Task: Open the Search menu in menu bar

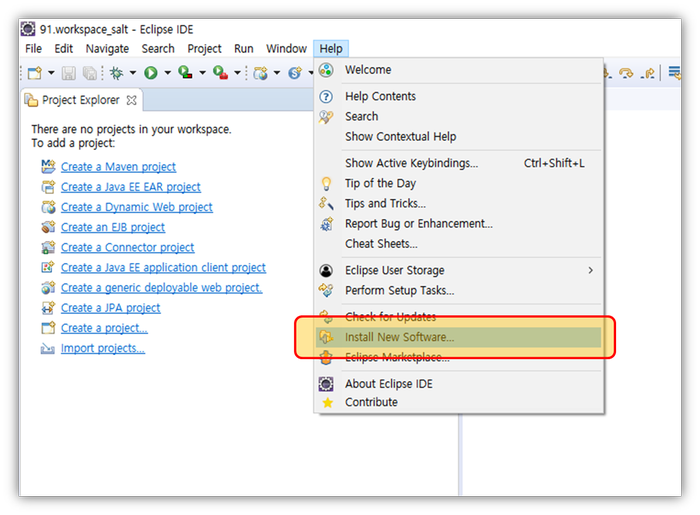Action: coord(158,49)
